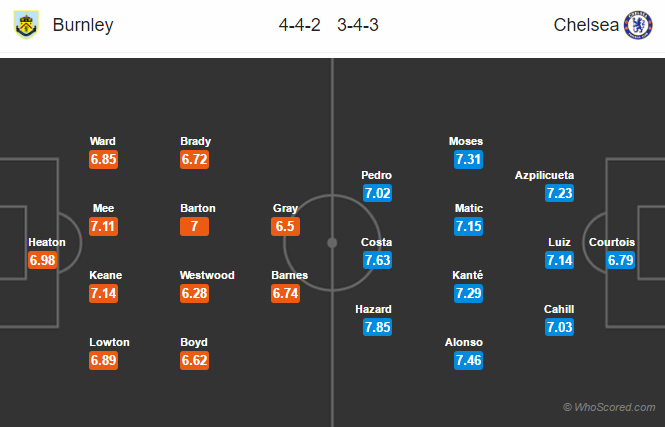Open the Chelsea team name link
This screenshot has width=665, height=427.
(586, 25)
